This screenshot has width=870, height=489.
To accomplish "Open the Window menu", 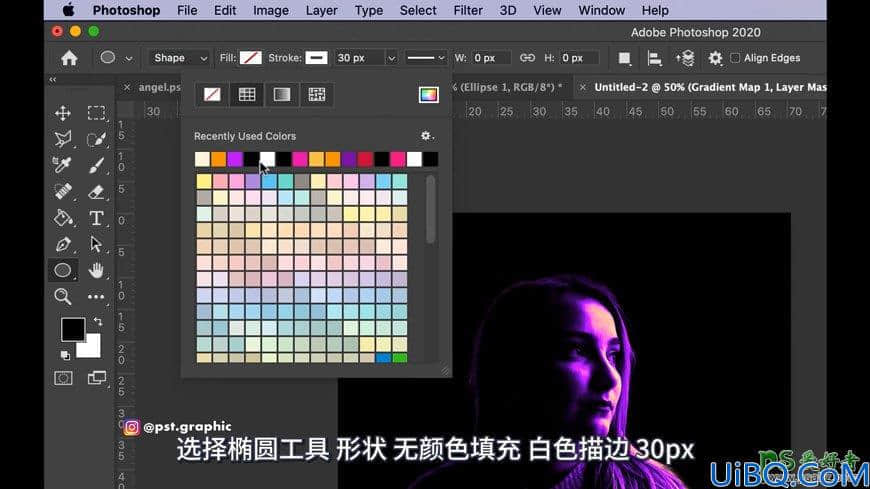I will pos(601,10).
